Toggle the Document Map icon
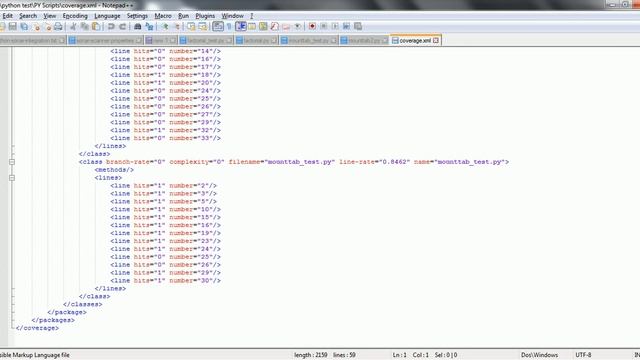 [263, 27]
